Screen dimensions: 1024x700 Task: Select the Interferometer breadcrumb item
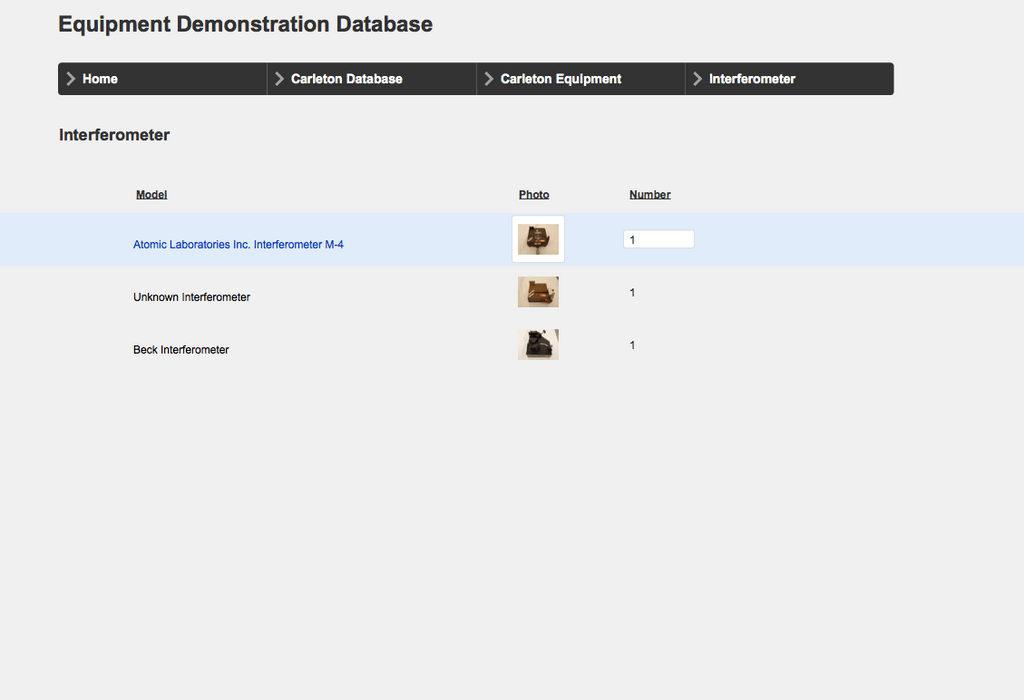click(x=750, y=78)
